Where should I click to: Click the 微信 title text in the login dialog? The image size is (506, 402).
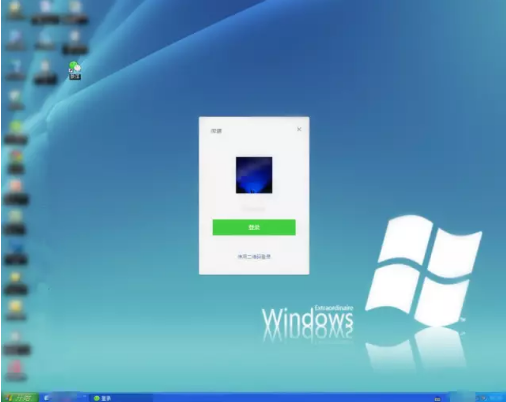click(216, 131)
